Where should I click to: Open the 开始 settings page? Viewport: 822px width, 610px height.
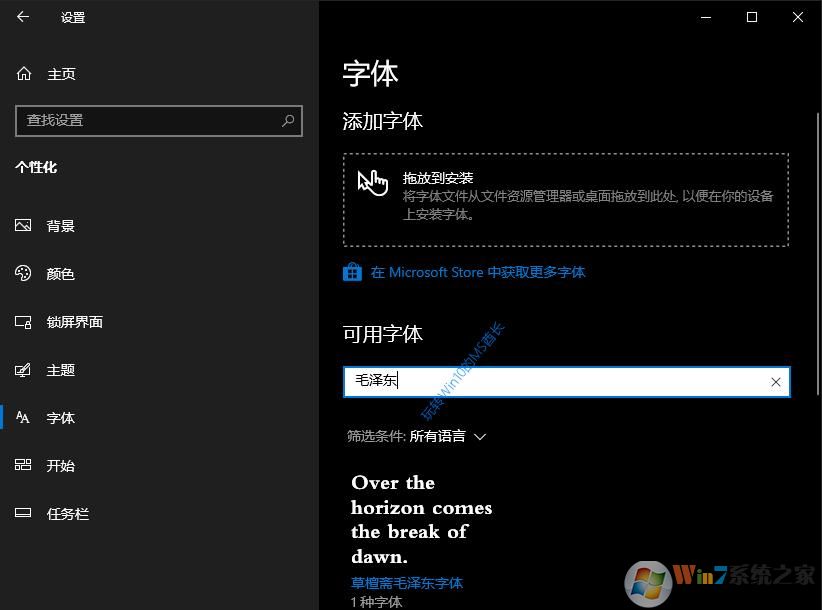click(x=60, y=465)
